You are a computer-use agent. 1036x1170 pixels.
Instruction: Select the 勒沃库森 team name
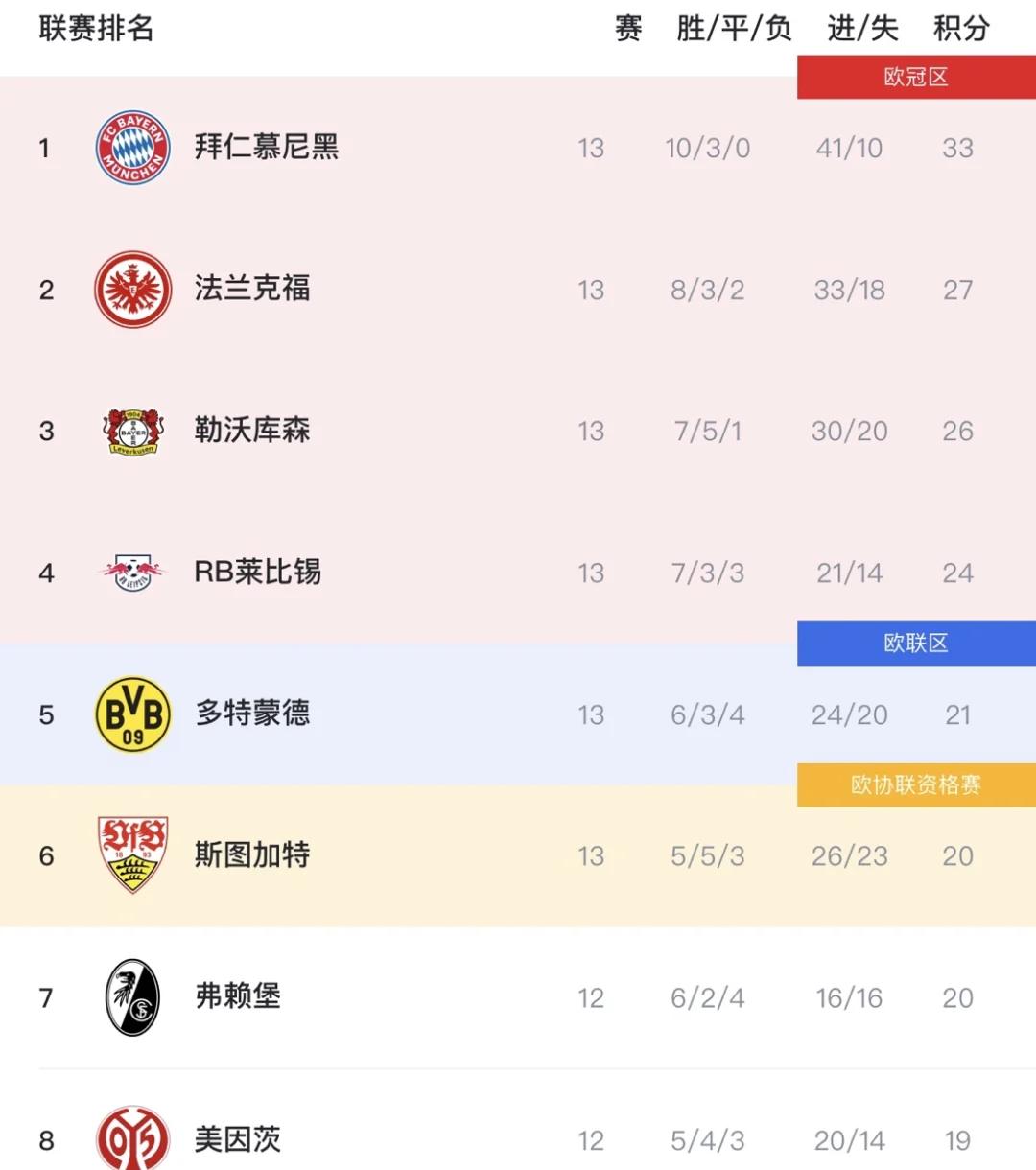252,431
